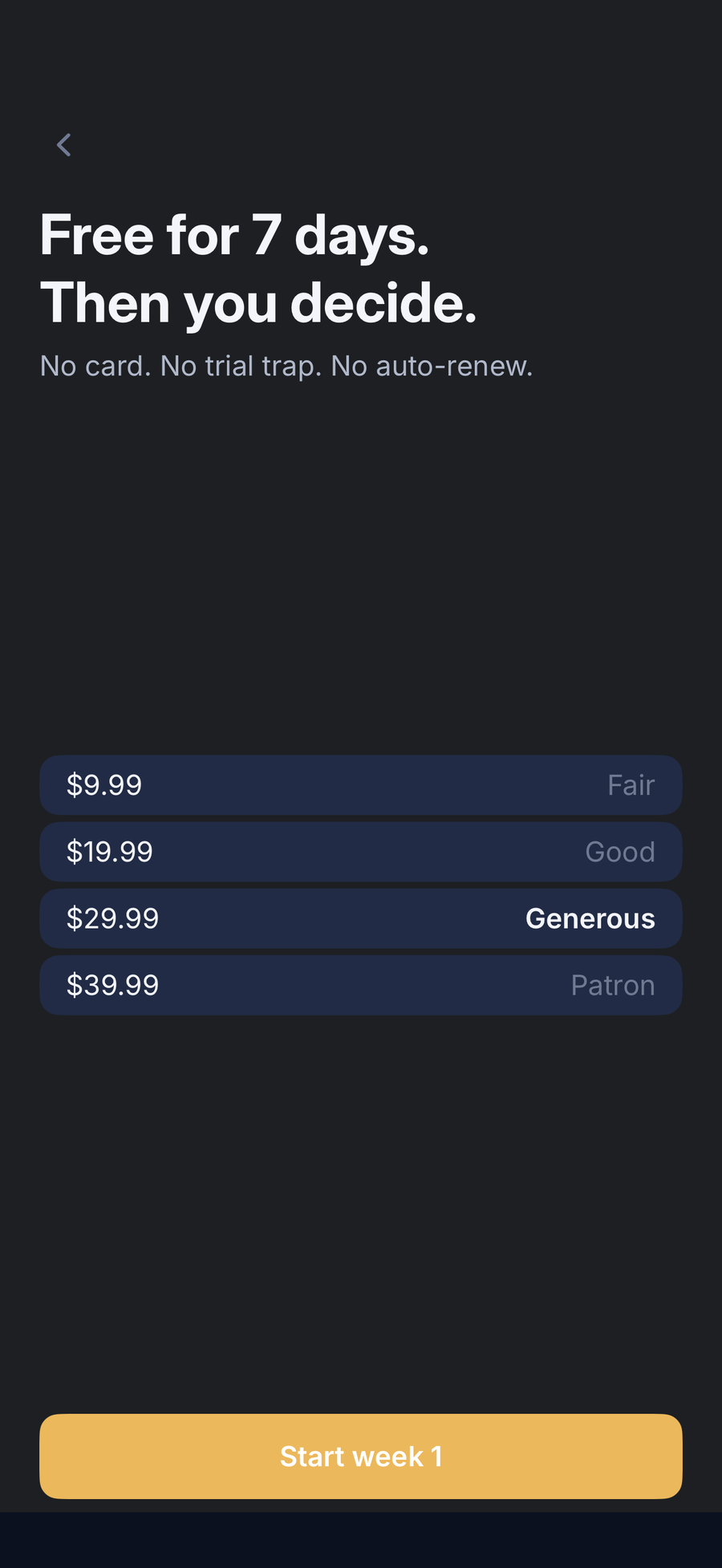Image resolution: width=722 pixels, height=1568 pixels.
Task: Click the 'Then you decide.' headline line
Action: (258, 304)
